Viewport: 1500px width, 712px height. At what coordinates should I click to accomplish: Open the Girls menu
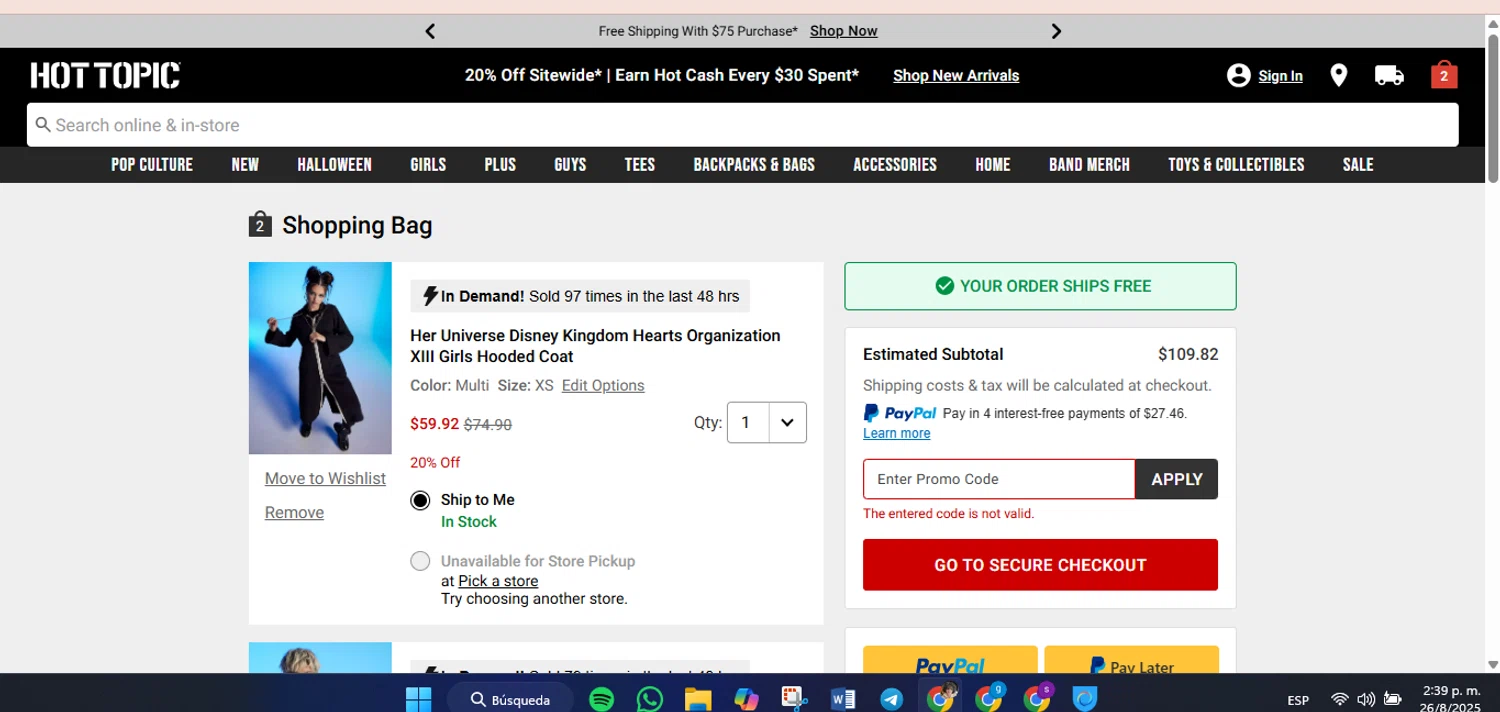428,165
